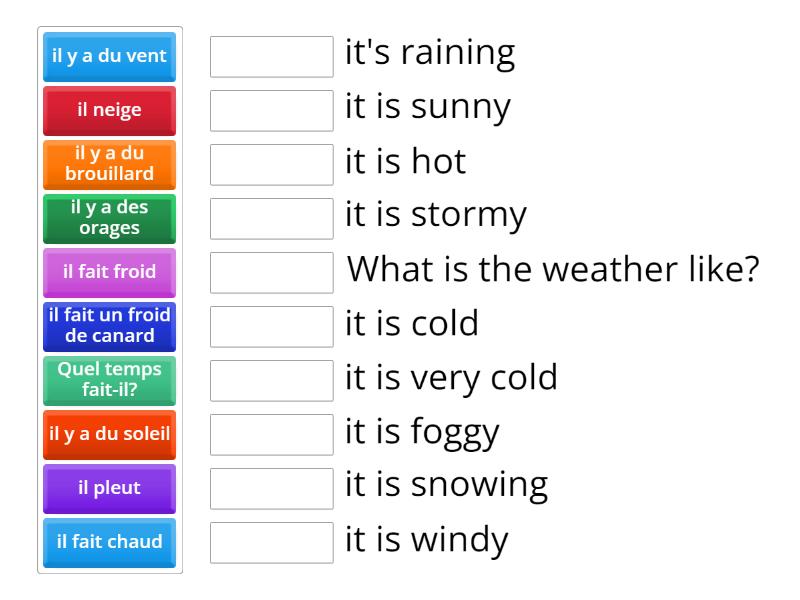The height and width of the screenshot is (600, 800).
Task: Choose the "il fait un froid de canard" tile
Action: tap(108, 326)
